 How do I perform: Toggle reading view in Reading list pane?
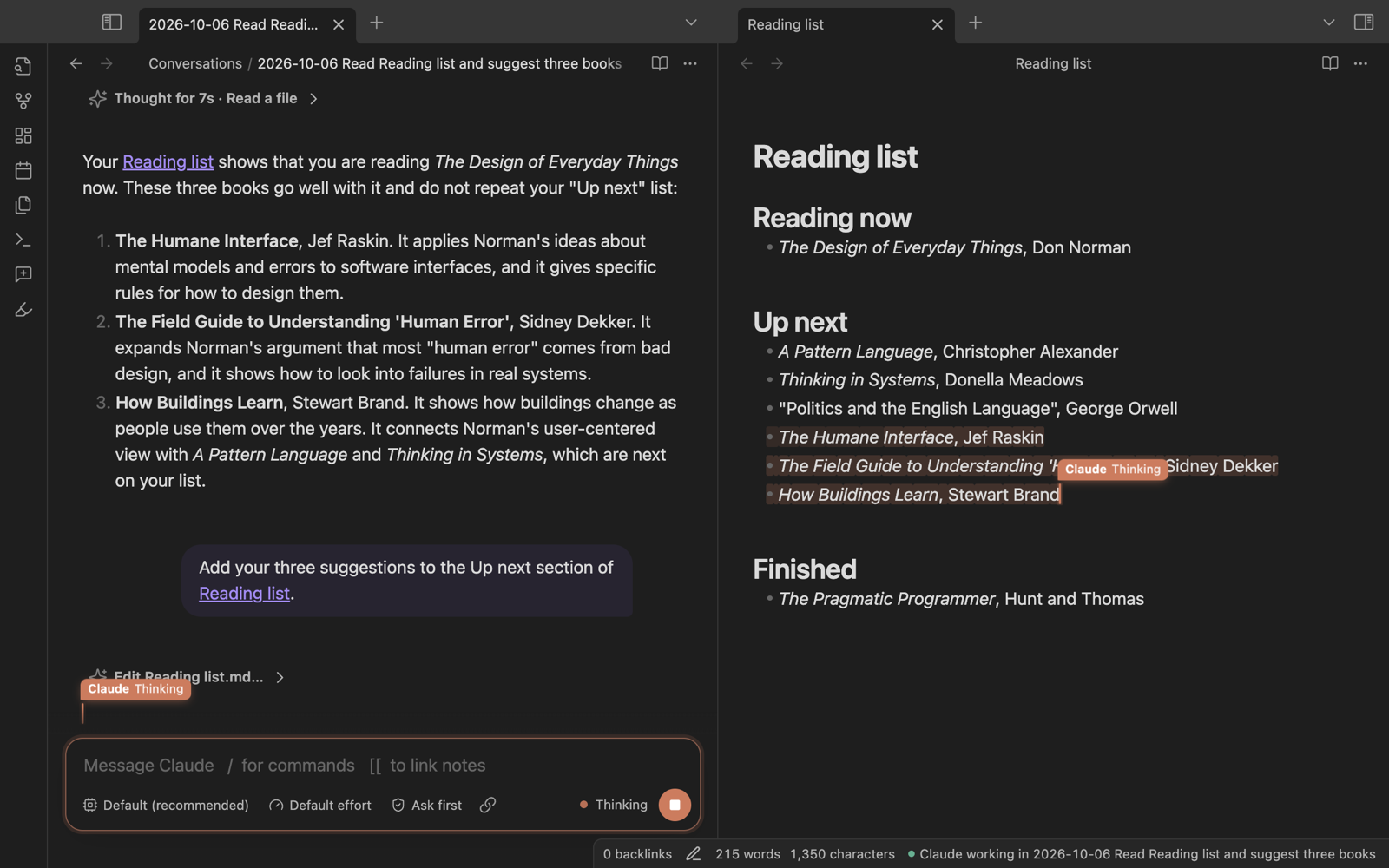tap(1330, 63)
